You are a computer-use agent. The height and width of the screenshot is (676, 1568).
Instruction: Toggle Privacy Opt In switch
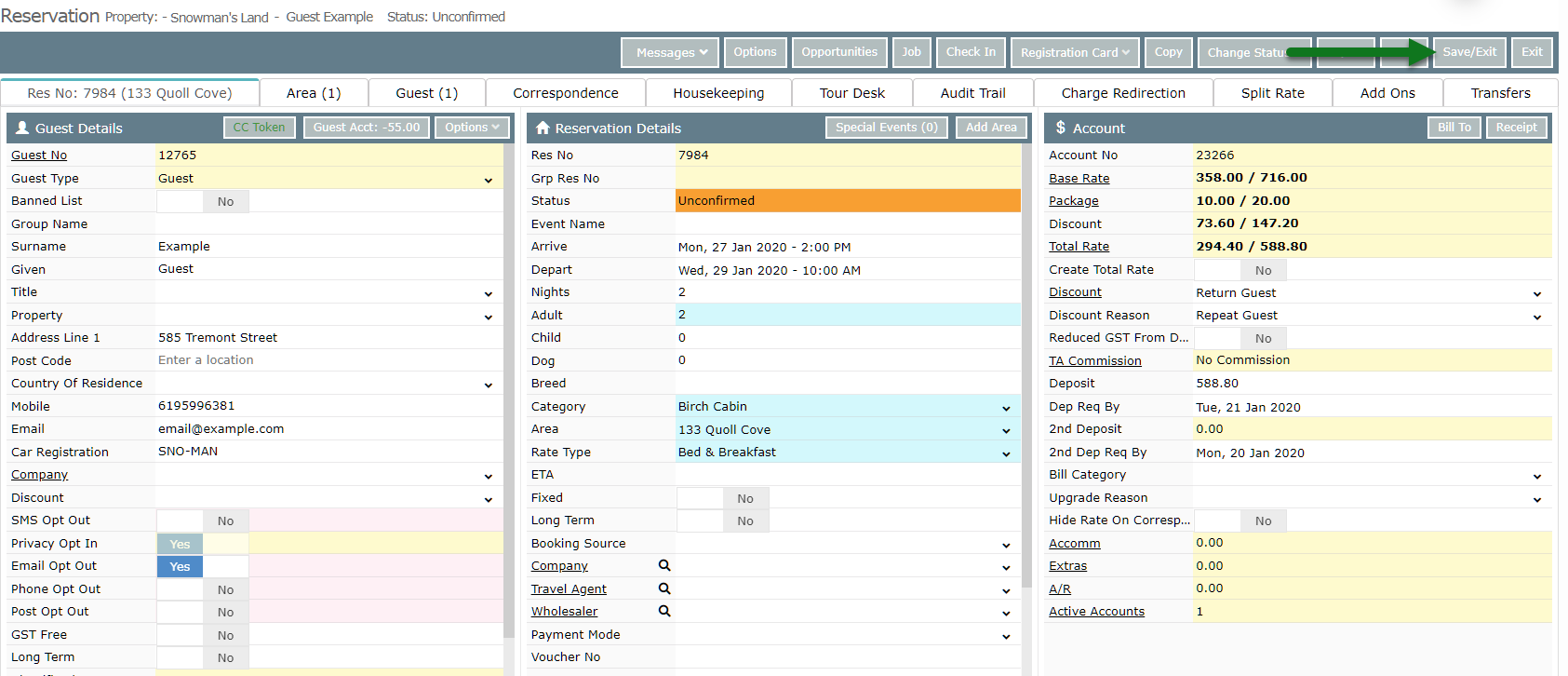click(203, 544)
